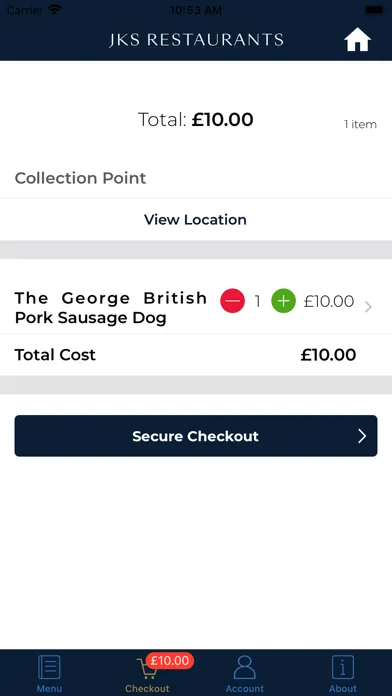Expand item details with grey chevron

coord(368,307)
